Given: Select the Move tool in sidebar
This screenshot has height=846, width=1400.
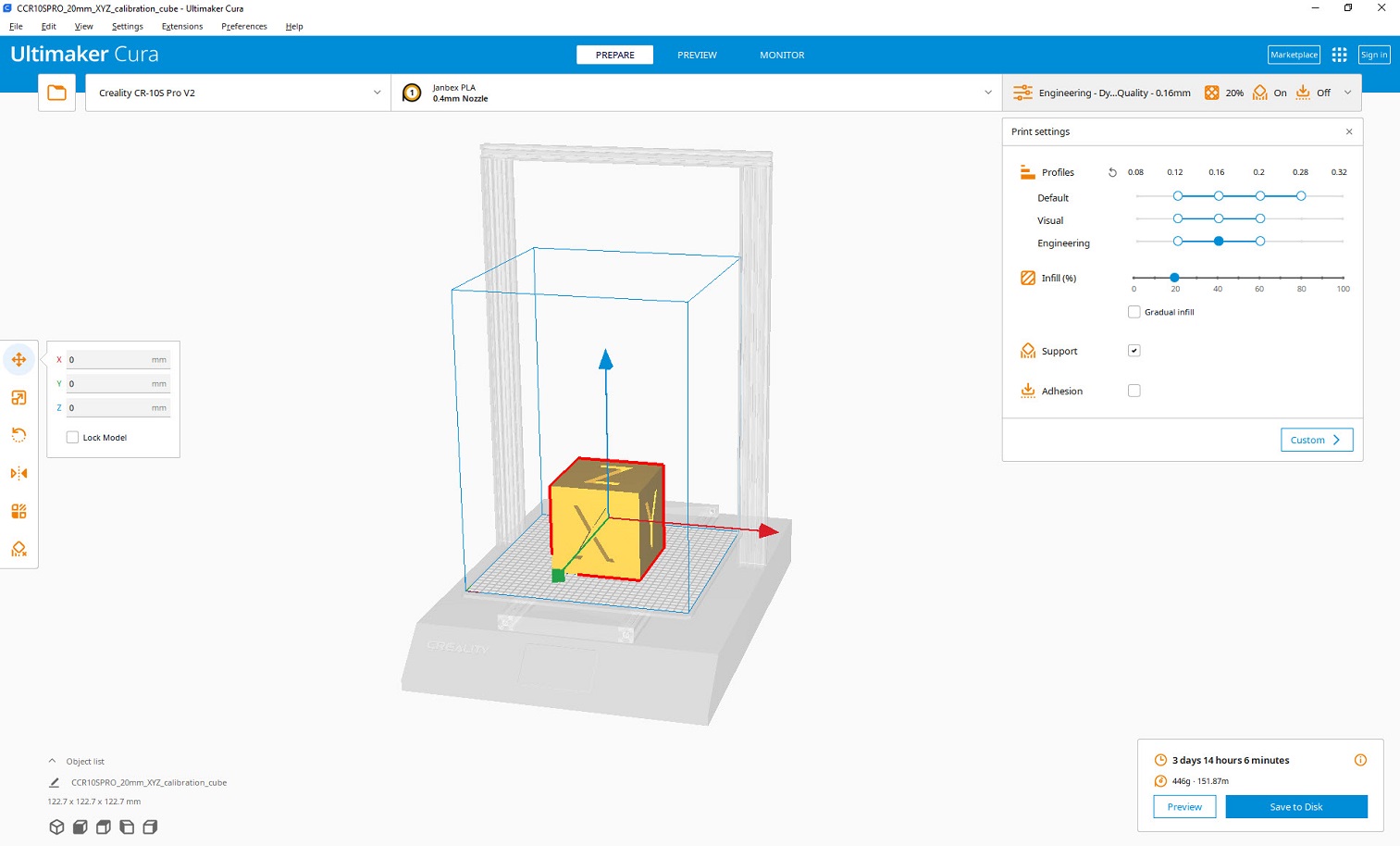Looking at the screenshot, I should coord(19,359).
